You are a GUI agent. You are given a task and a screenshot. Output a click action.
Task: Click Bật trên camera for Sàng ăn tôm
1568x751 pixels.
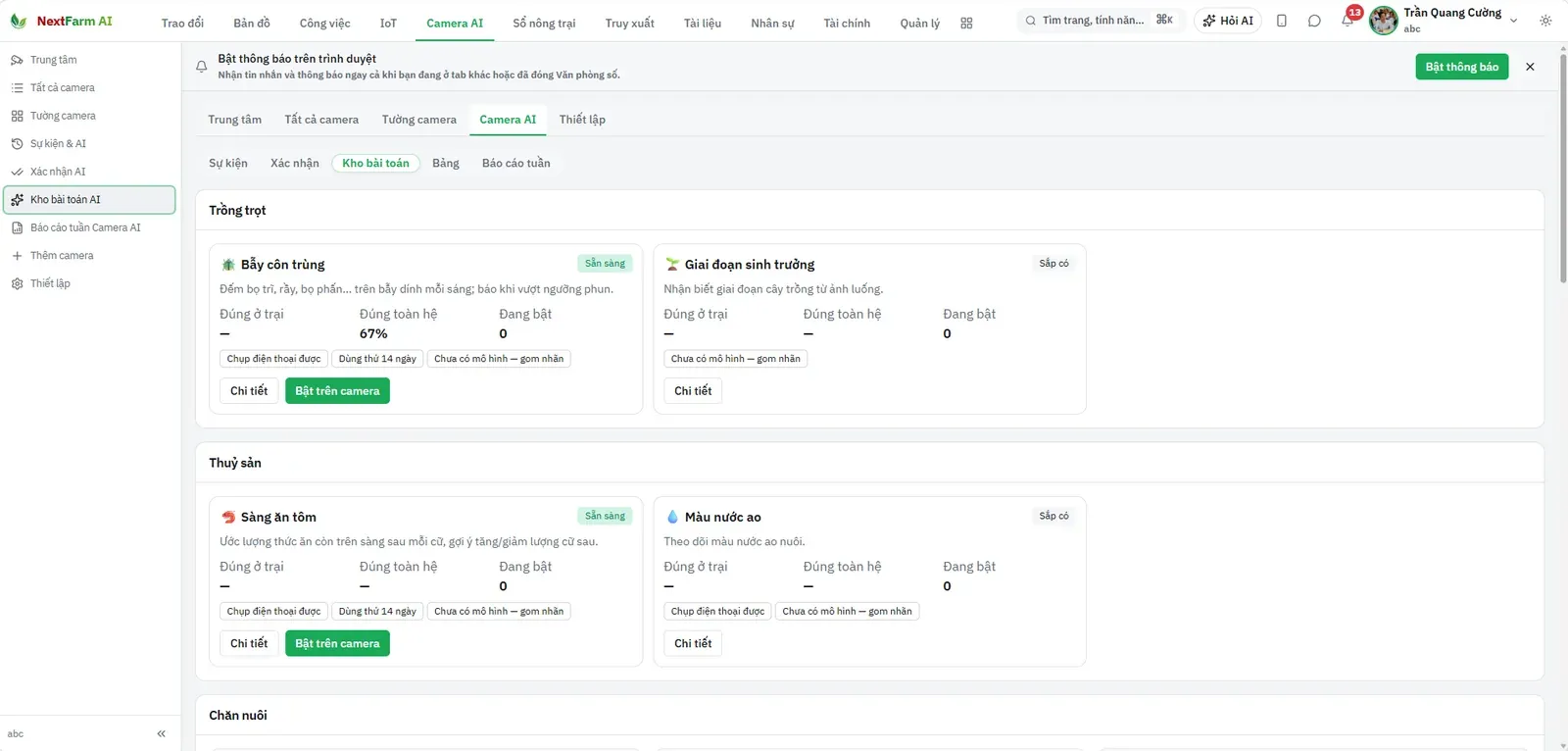tap(337, 644)
